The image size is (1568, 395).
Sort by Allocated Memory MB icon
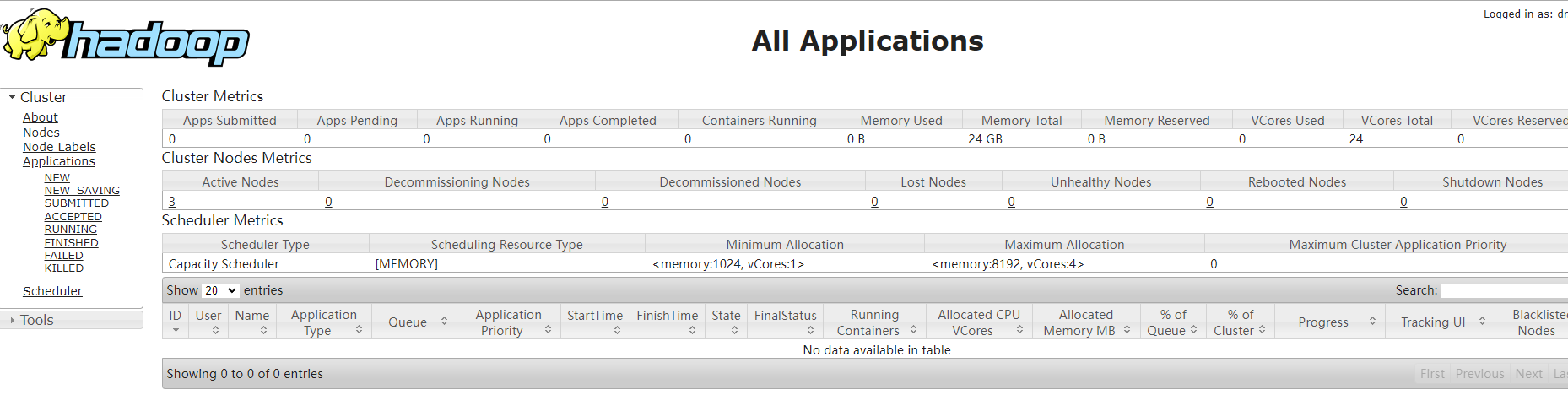pyautogui.click(x=1127, y=330)
